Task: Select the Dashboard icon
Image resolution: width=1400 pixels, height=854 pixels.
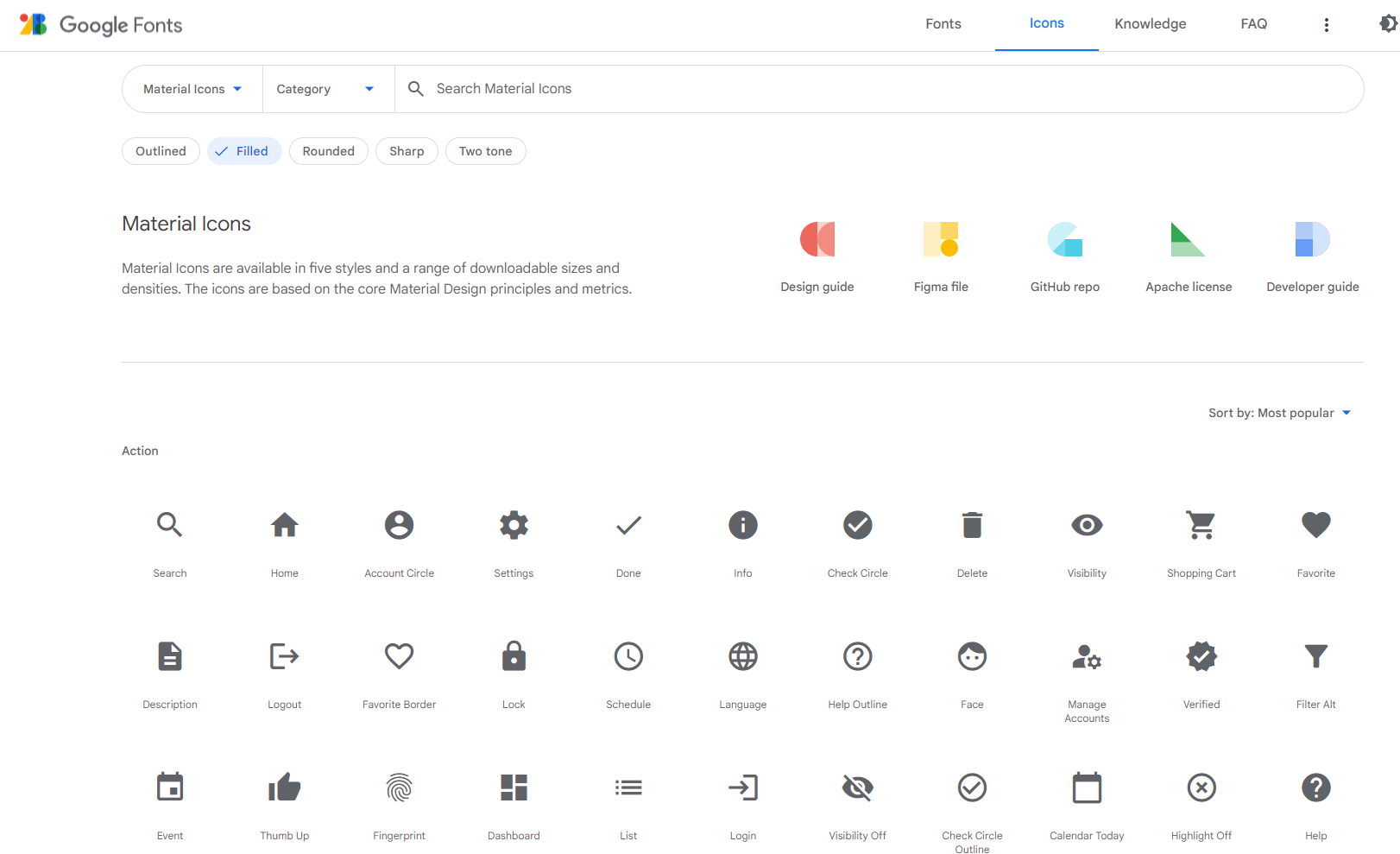Action: coord(514,788)
